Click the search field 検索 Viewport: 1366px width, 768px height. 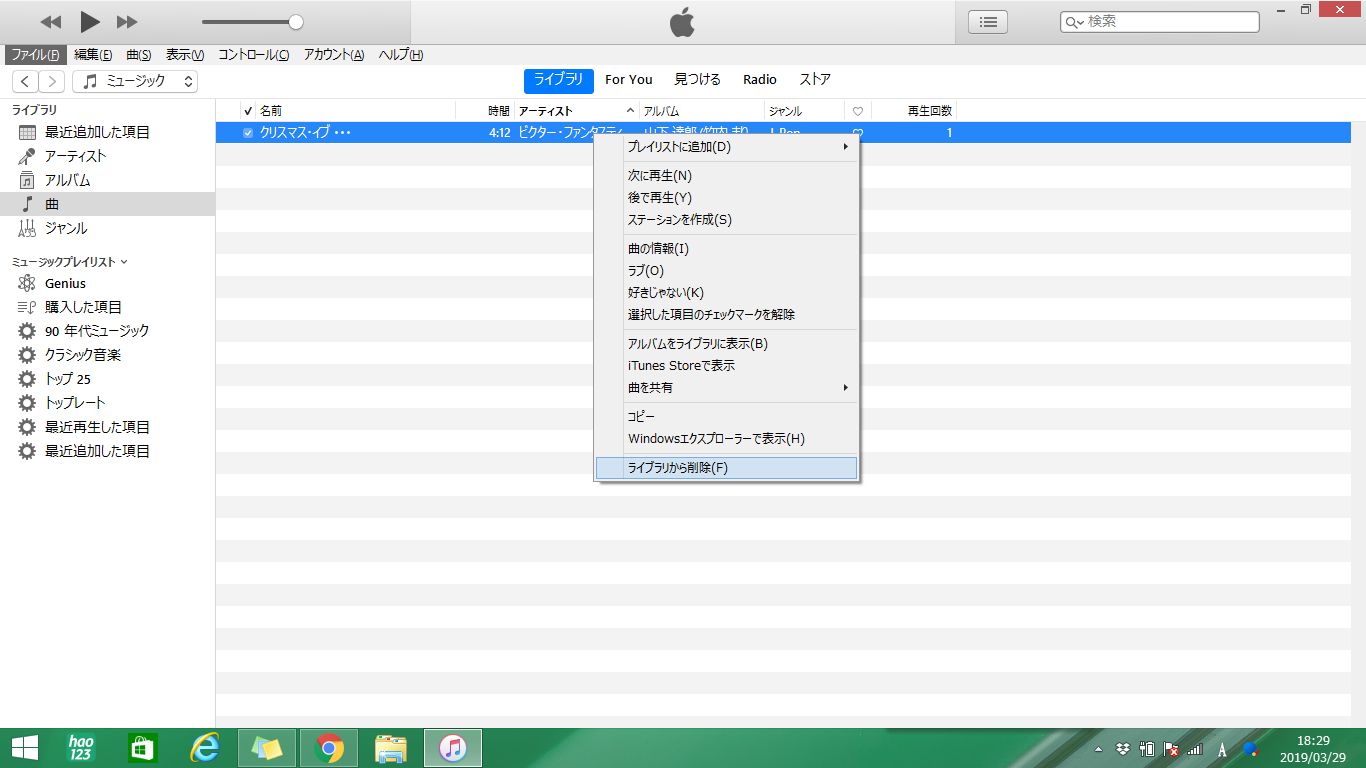1159,21
